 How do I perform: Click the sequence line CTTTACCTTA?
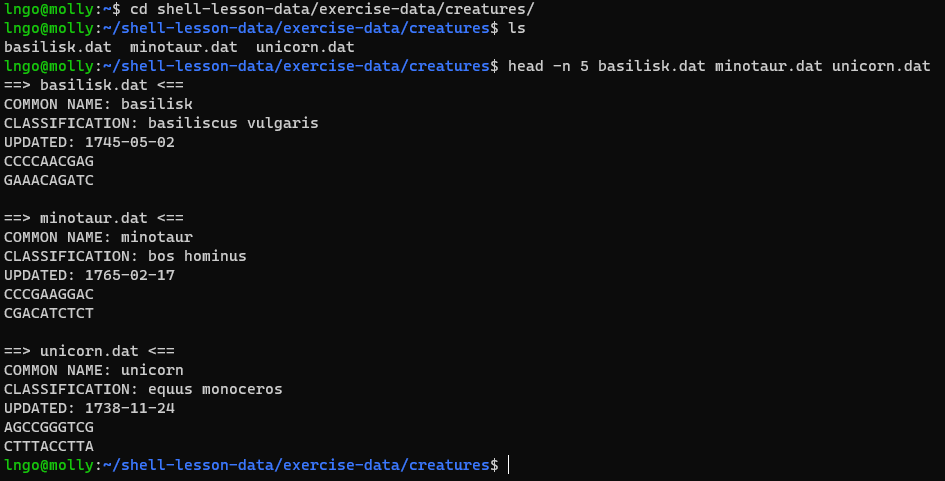[49, 446]
